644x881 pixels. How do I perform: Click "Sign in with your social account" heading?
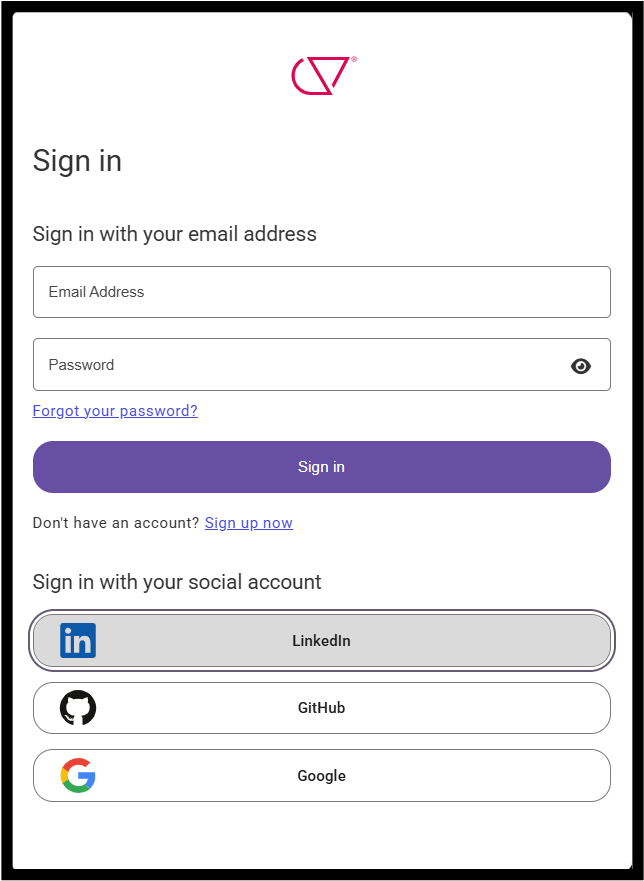click(177, 582)
